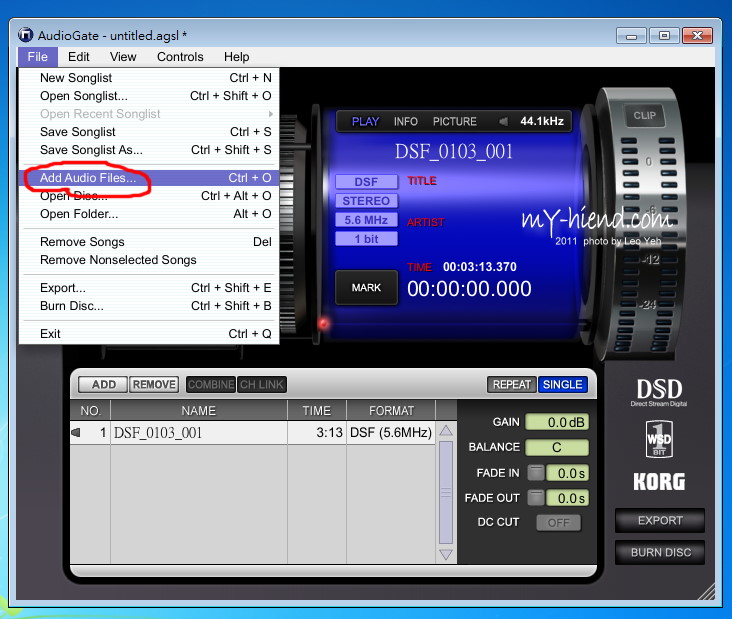Viewport: 732px width, 619px height.
Task: Choose Burn Disc... in the File menu
Action: [x=149, y=306]
